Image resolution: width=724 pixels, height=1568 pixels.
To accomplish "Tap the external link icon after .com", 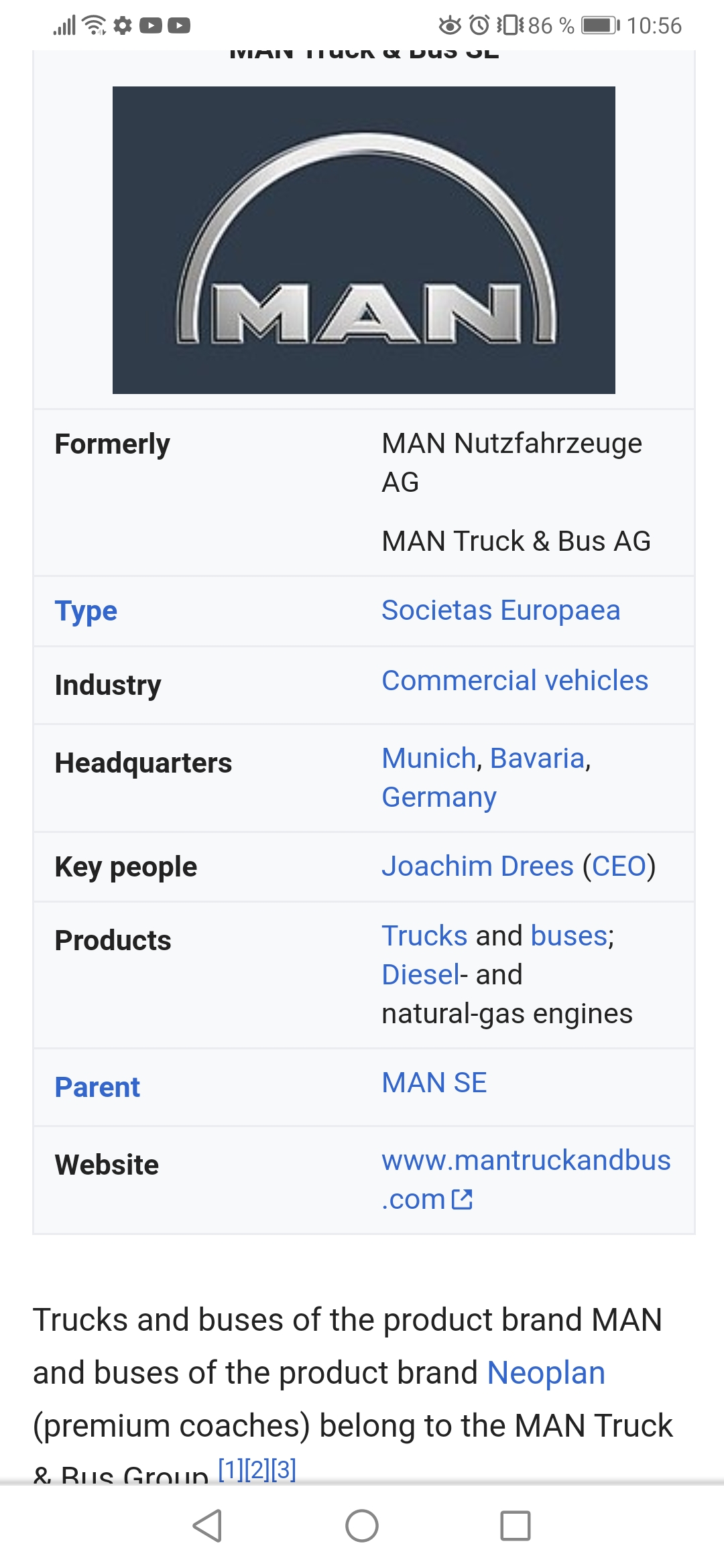I will click(463, 1199).
